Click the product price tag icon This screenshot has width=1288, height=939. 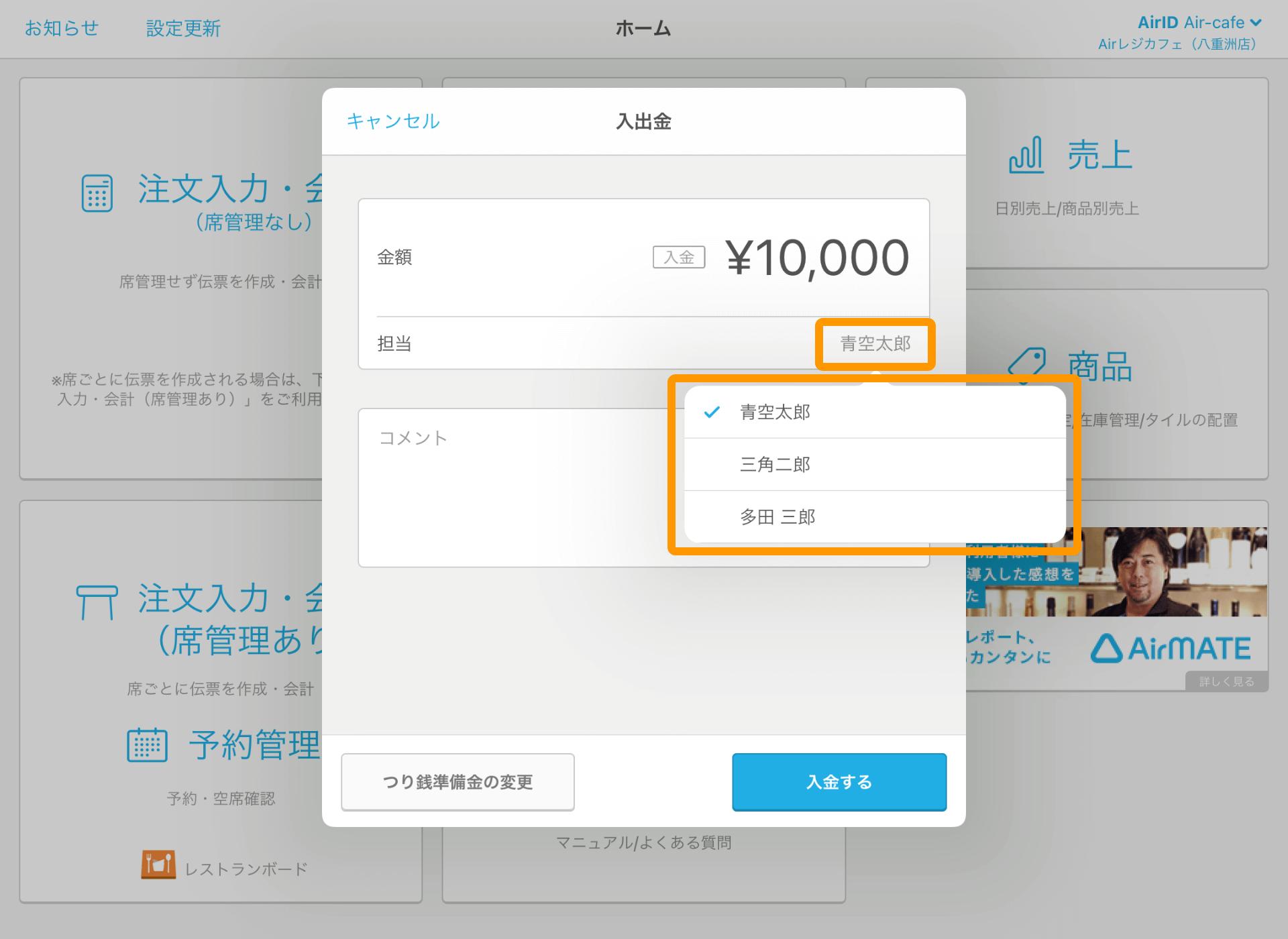click(1028, 362)
